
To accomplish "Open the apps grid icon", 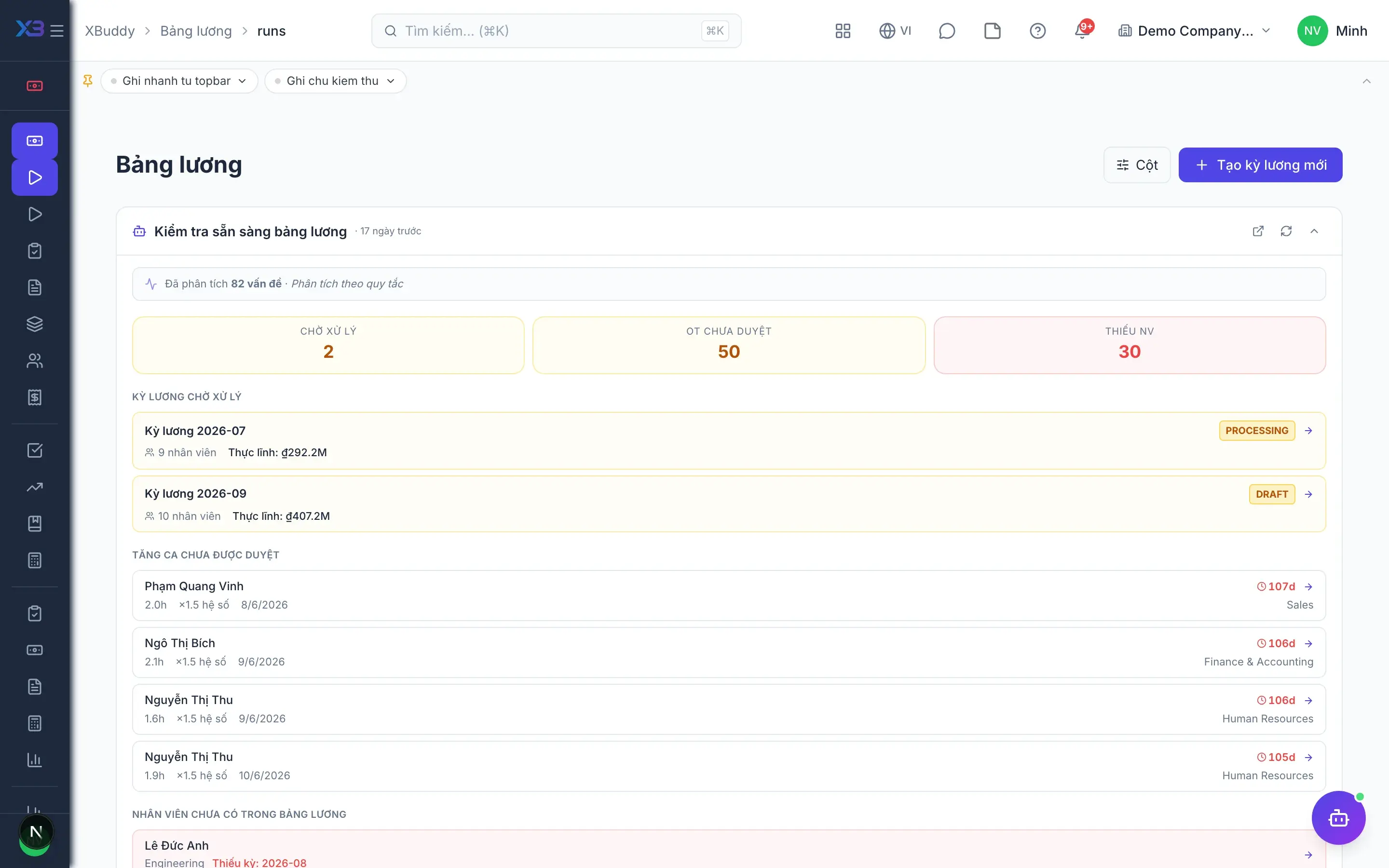I will (843, 30).
